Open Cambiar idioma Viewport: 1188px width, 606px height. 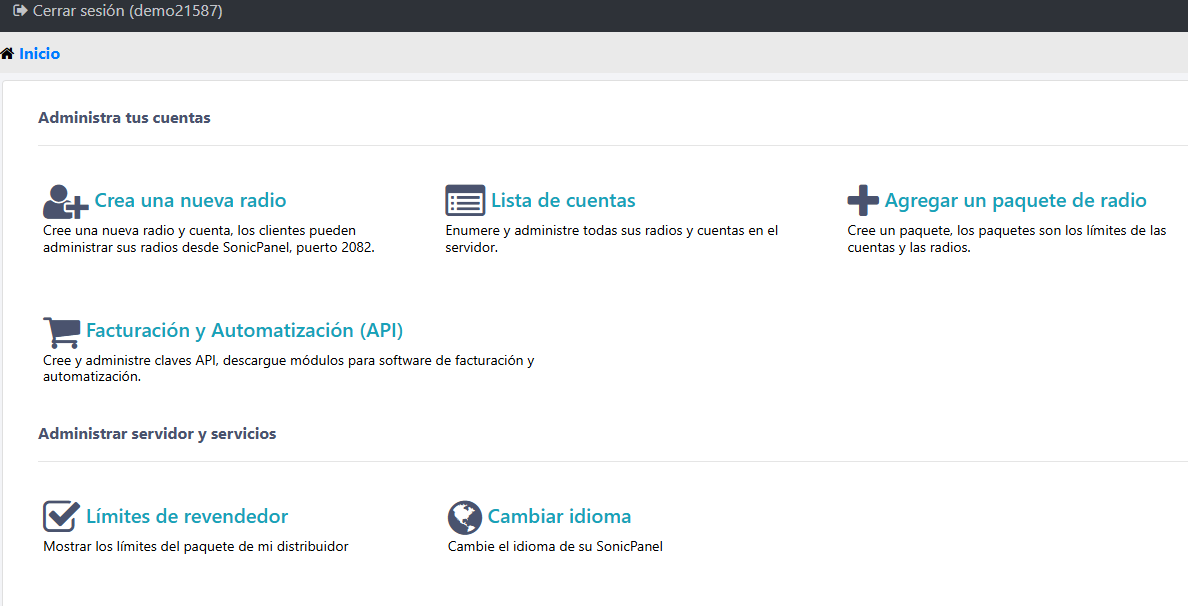(559, 516)
